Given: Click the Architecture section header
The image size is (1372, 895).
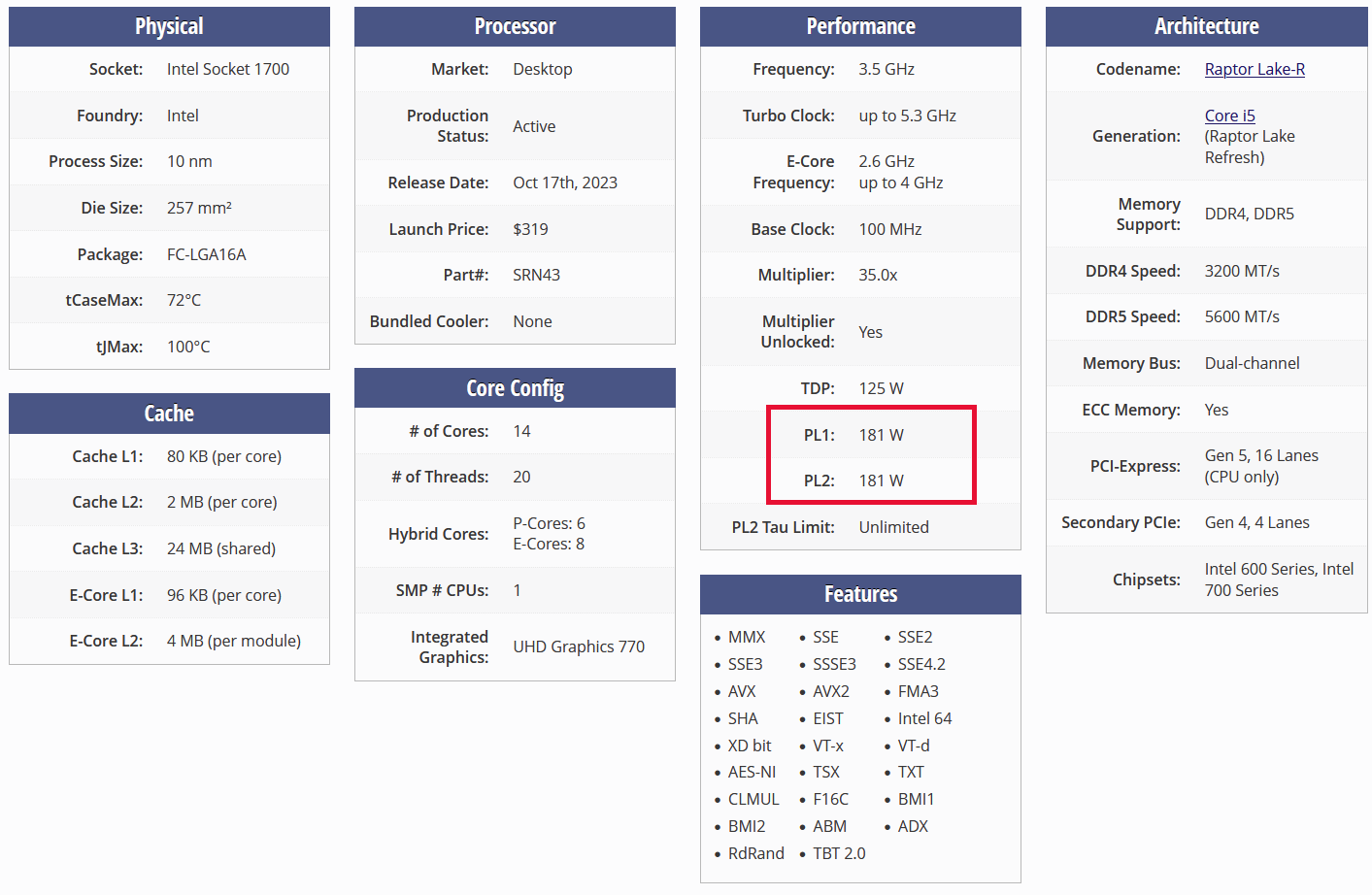Looking at the screenshot, I should [1206, 26].
